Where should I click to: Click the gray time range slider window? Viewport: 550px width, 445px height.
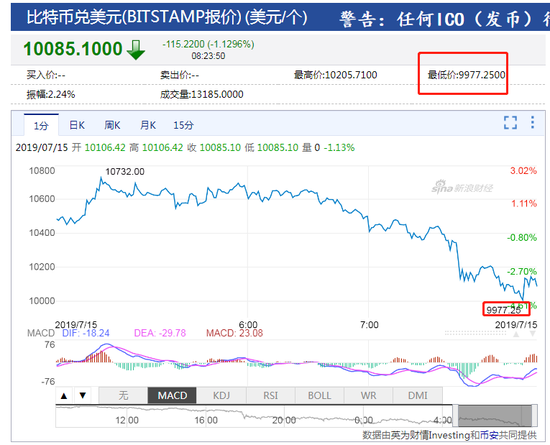495,416
